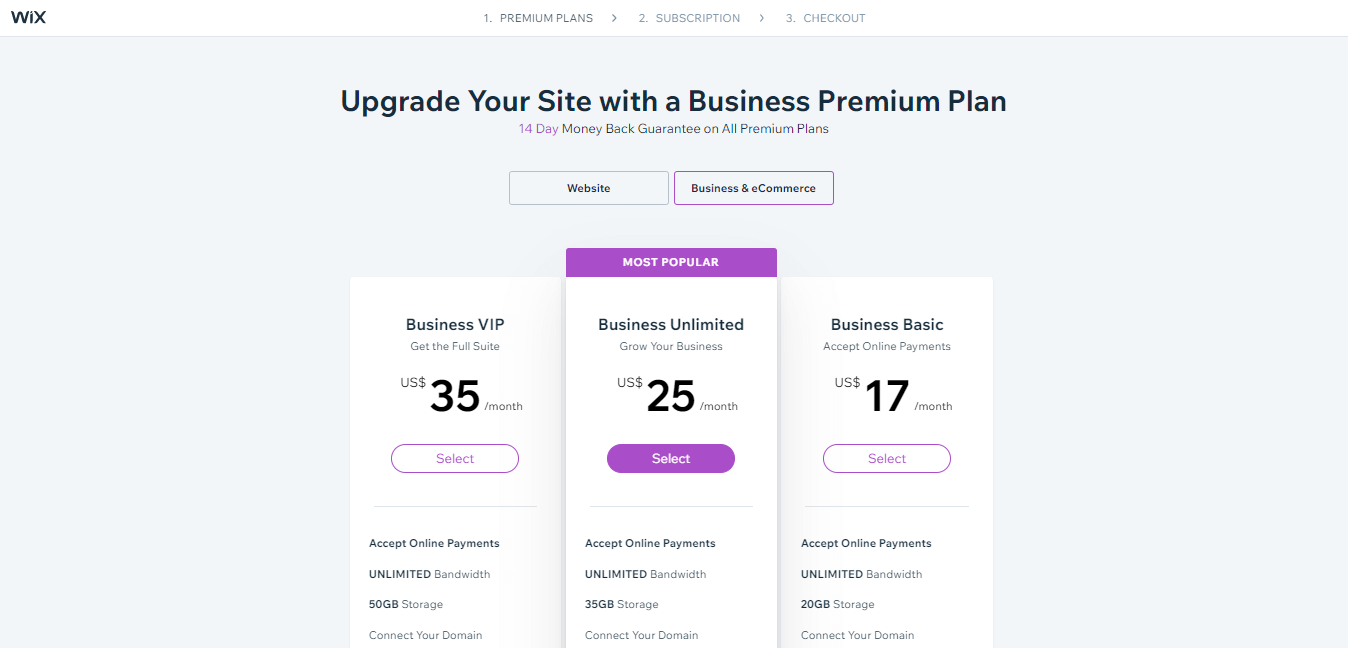Click 50GB Storage feature in VIP
Viewport: 1348px width, 648px height.
(405, 604)
